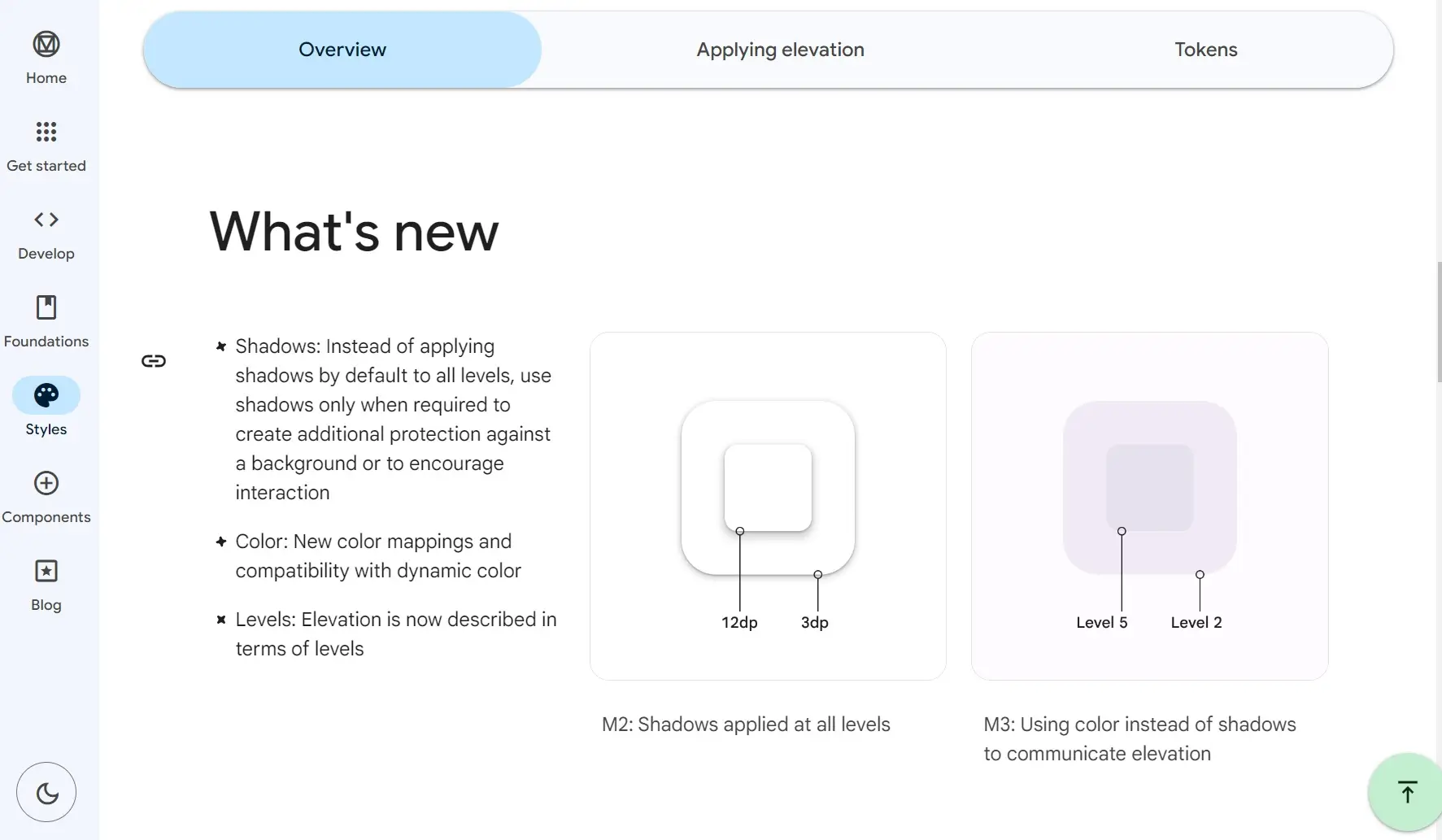Click the What's new heading

(x=354, y=232)
